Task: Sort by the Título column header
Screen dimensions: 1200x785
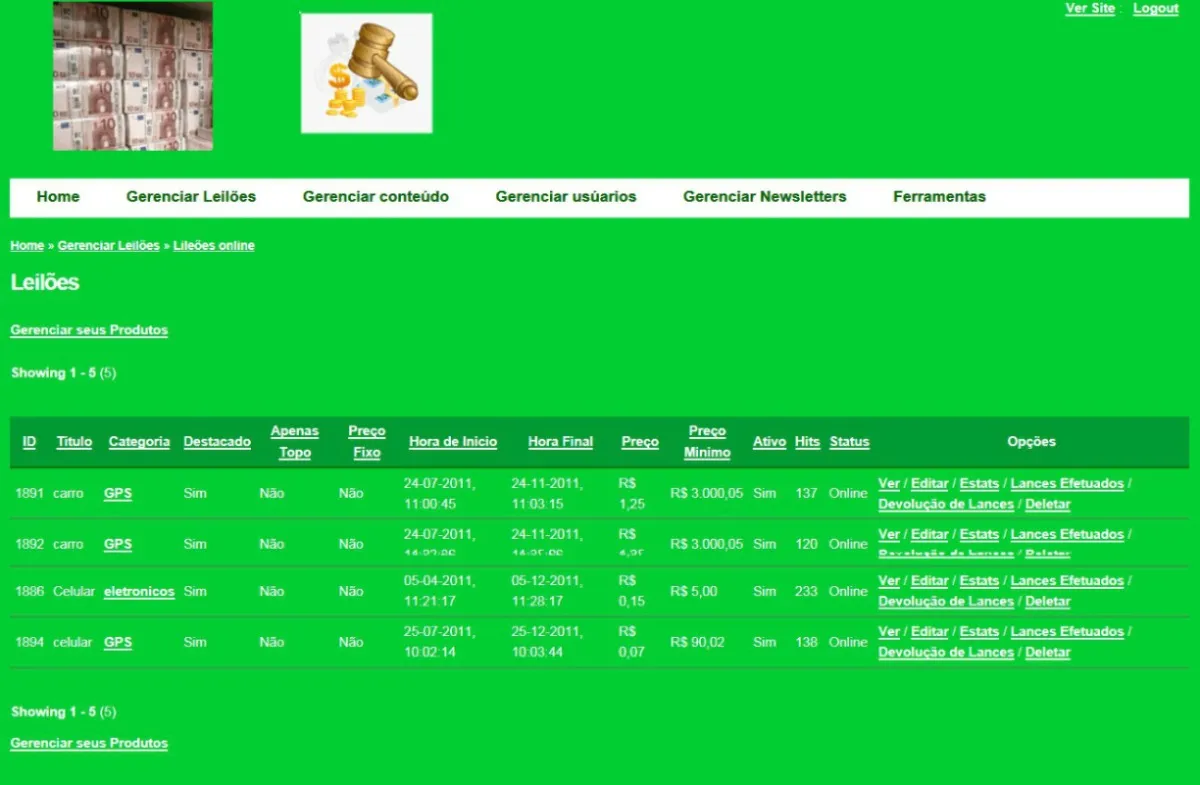Action: (x=74, y=442)
